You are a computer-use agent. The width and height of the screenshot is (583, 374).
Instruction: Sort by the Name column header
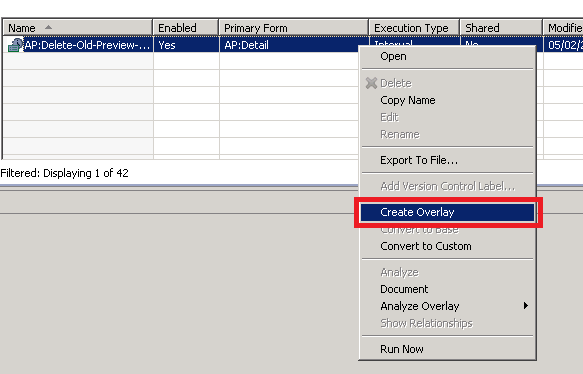pos(78,28)
